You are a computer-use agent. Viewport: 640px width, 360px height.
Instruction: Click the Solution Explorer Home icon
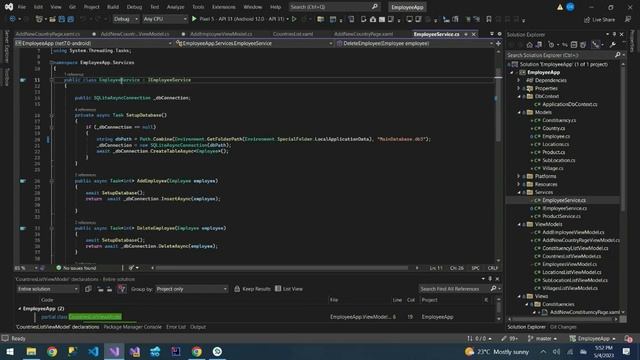point(529,45)
